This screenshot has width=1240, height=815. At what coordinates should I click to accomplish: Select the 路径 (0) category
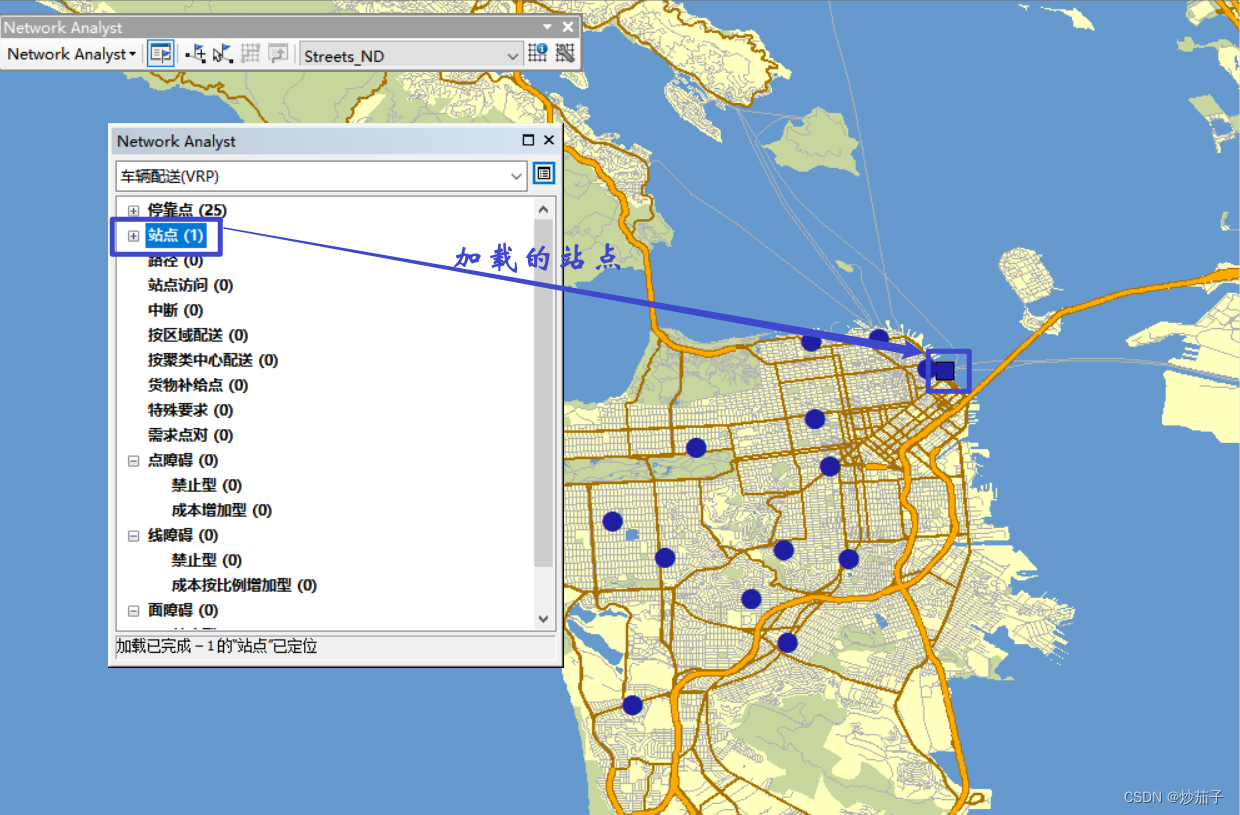pyautogui.click(x=174, y=260)
